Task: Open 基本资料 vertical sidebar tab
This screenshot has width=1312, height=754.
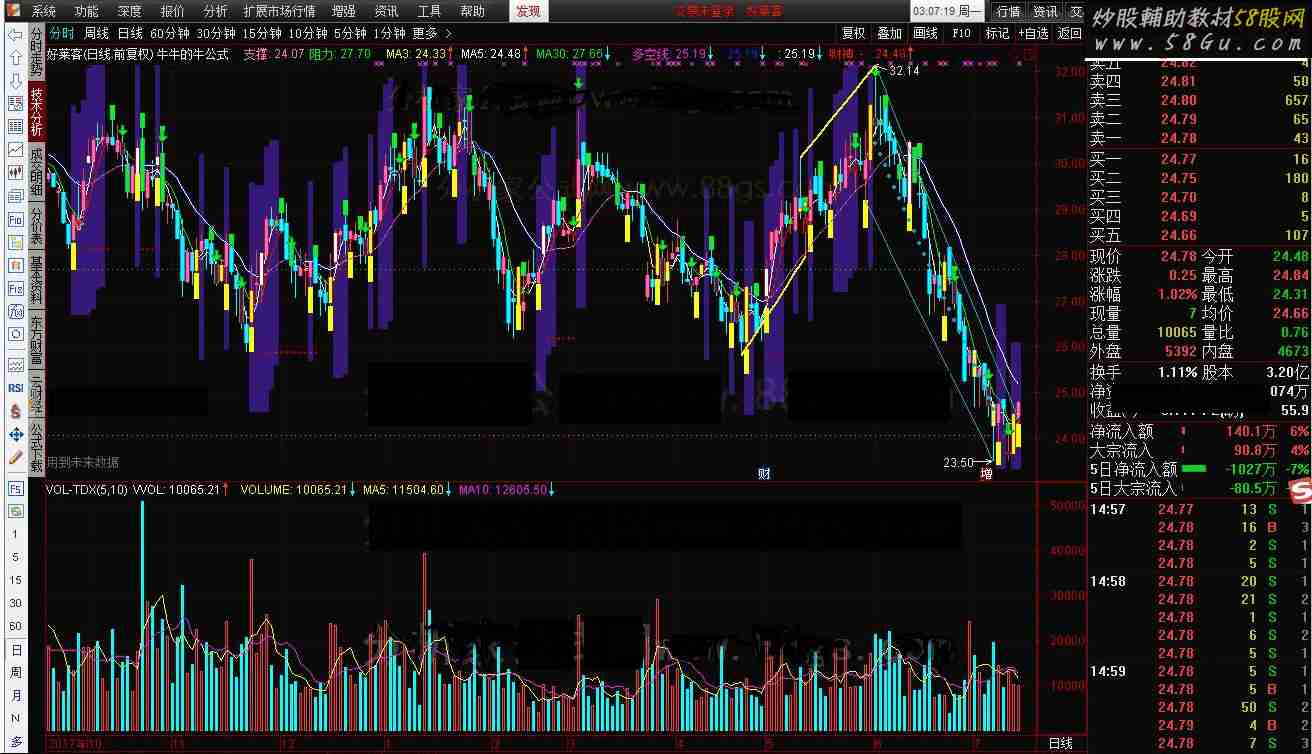Action: click(37, 281)
